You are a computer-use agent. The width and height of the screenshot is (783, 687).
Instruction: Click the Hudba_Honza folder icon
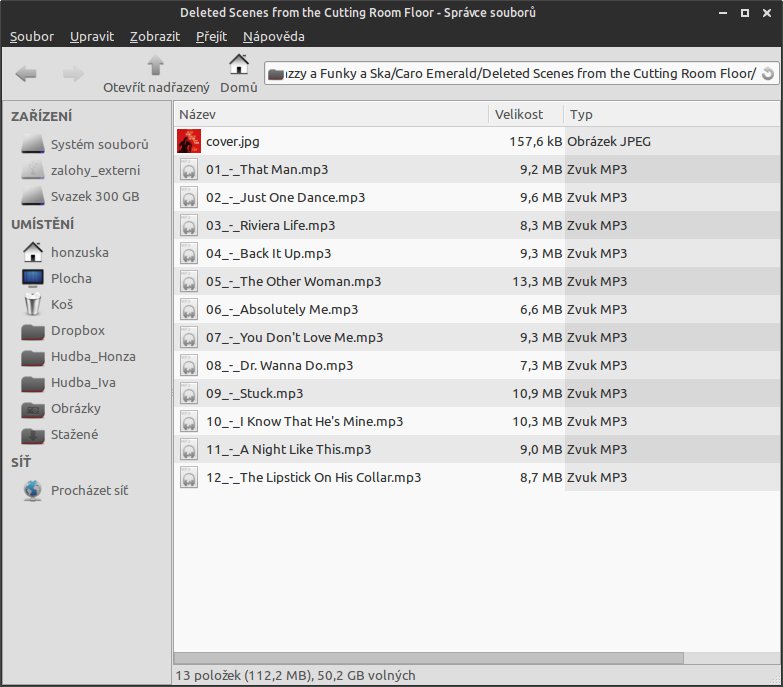[x=33, y=357]
